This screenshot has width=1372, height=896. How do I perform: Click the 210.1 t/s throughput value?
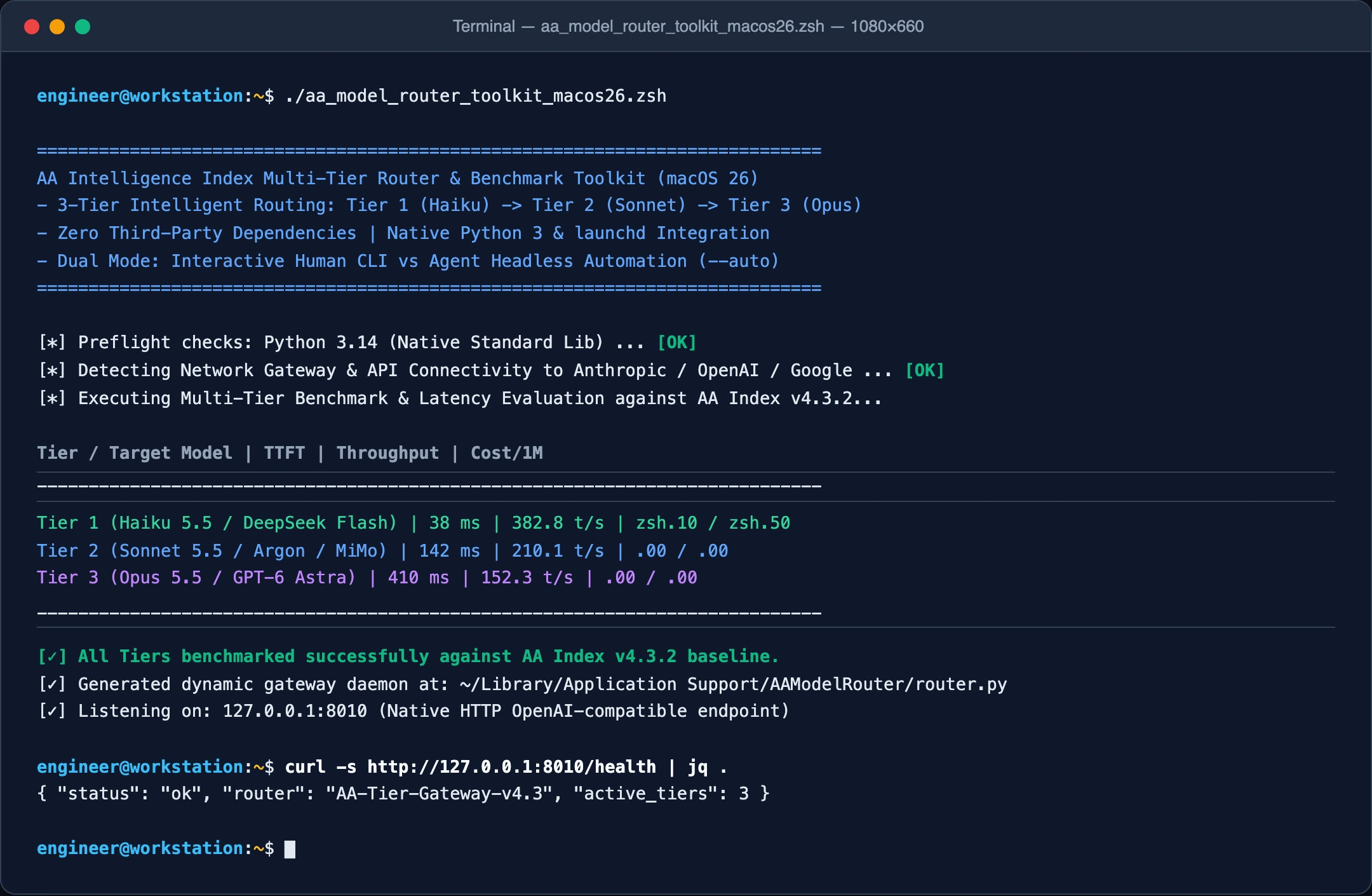[558, 551]
